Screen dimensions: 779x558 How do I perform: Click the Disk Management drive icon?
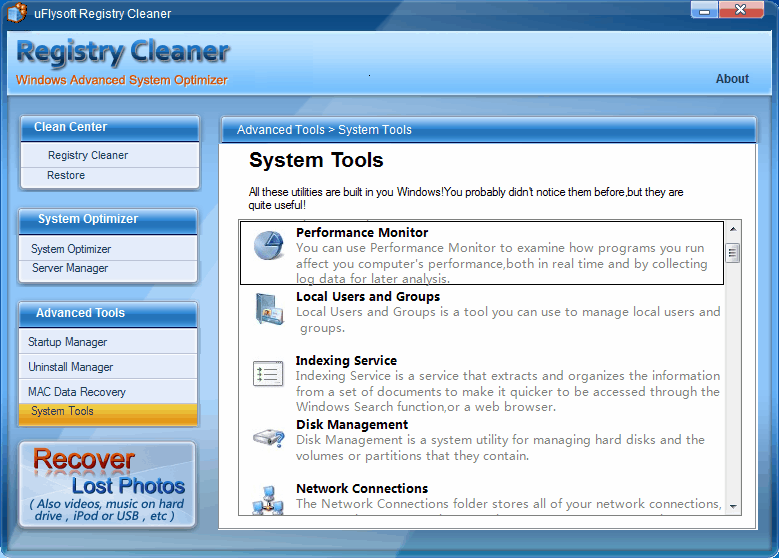268,438
